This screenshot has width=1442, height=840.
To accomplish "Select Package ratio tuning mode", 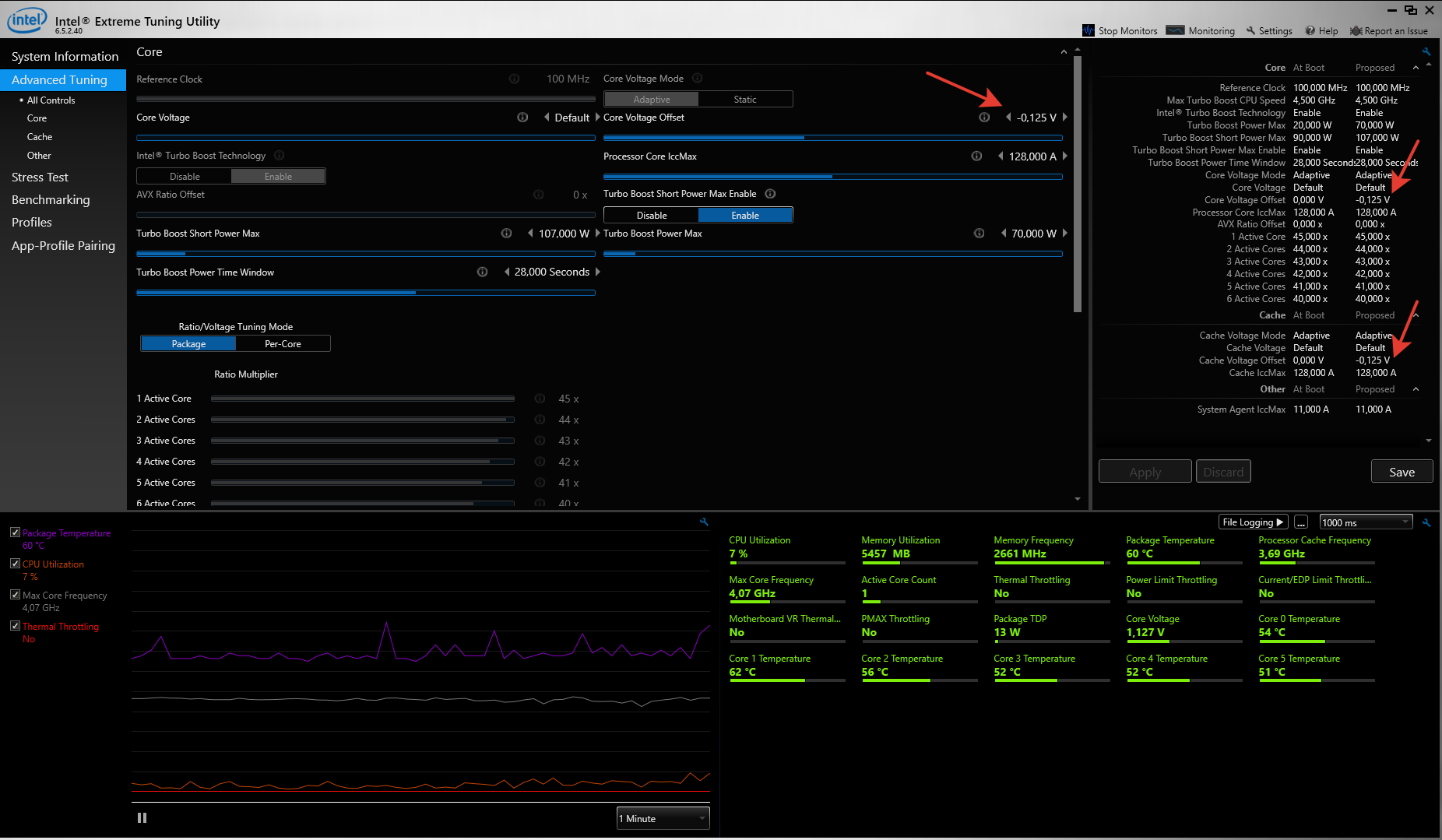I will (x=188, y=344).
